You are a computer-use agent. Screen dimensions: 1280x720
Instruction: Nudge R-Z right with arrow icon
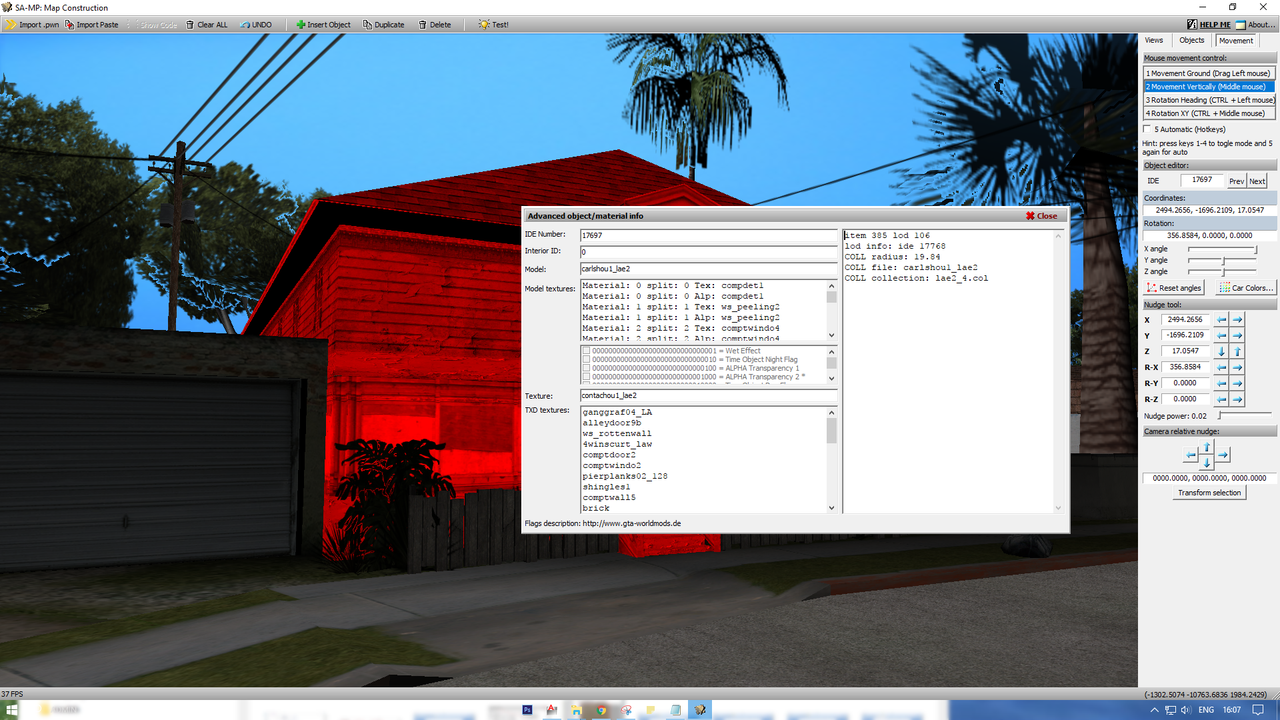point(1238,399)
